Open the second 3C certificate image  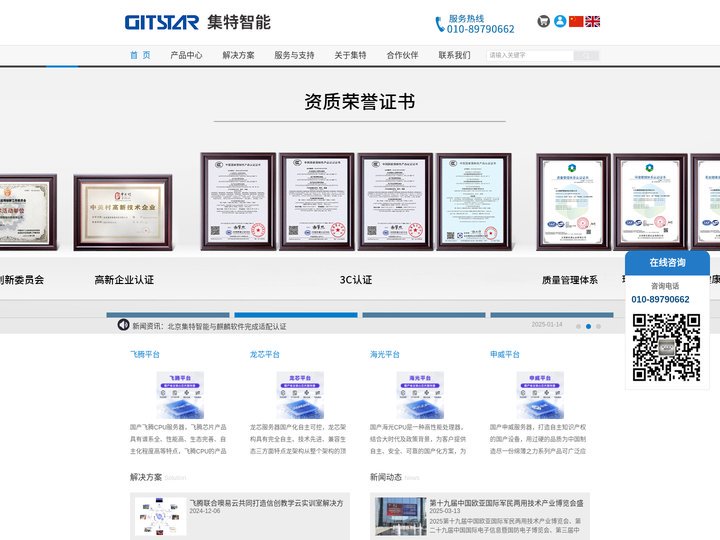coord(317,202)
